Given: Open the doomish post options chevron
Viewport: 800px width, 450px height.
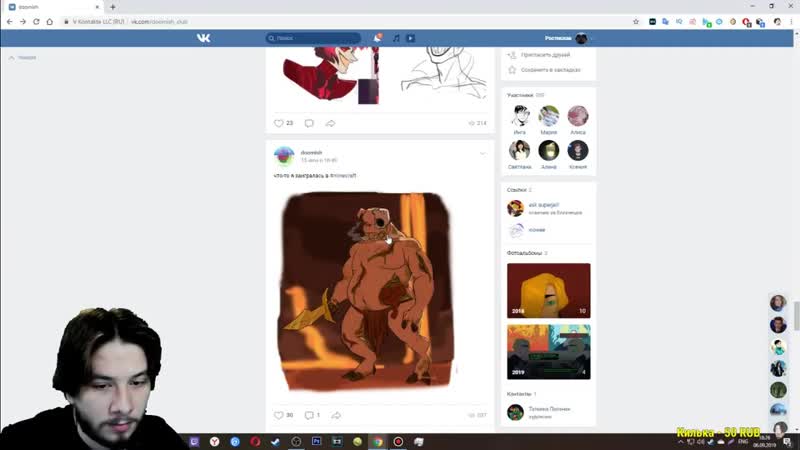Looking at the screenshot, I should (483, 154).
